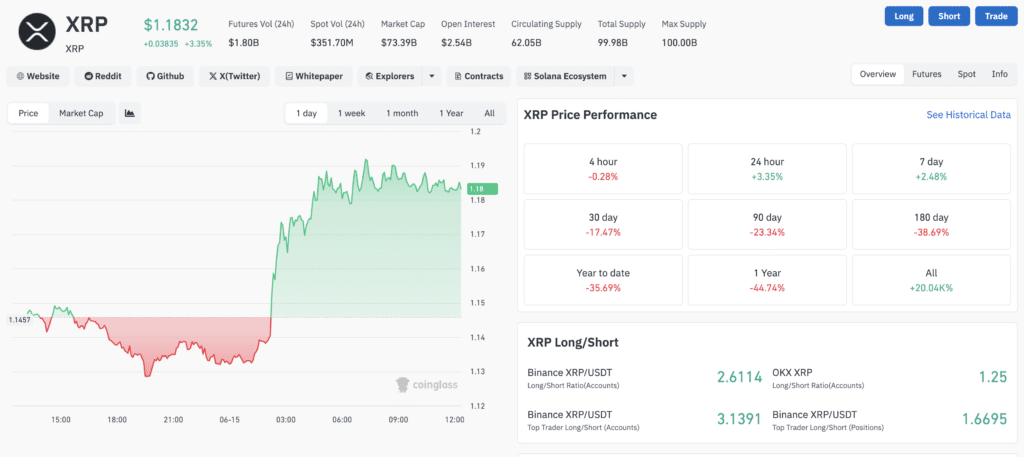Select the 1 month timeframe
Image resolution: width=1024 pixels, height=457 pixels.
tap(402, 114)
